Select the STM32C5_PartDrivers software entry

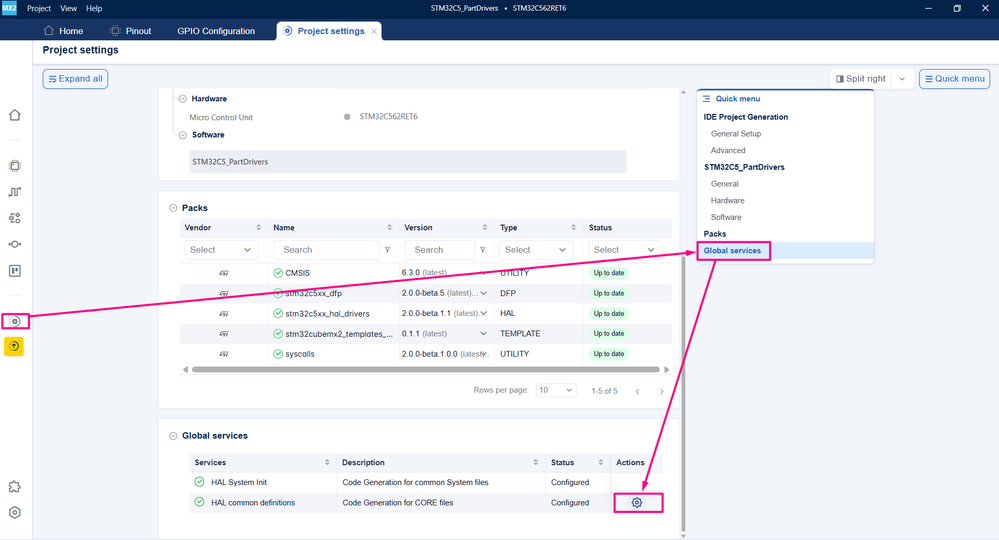point(408,162)
